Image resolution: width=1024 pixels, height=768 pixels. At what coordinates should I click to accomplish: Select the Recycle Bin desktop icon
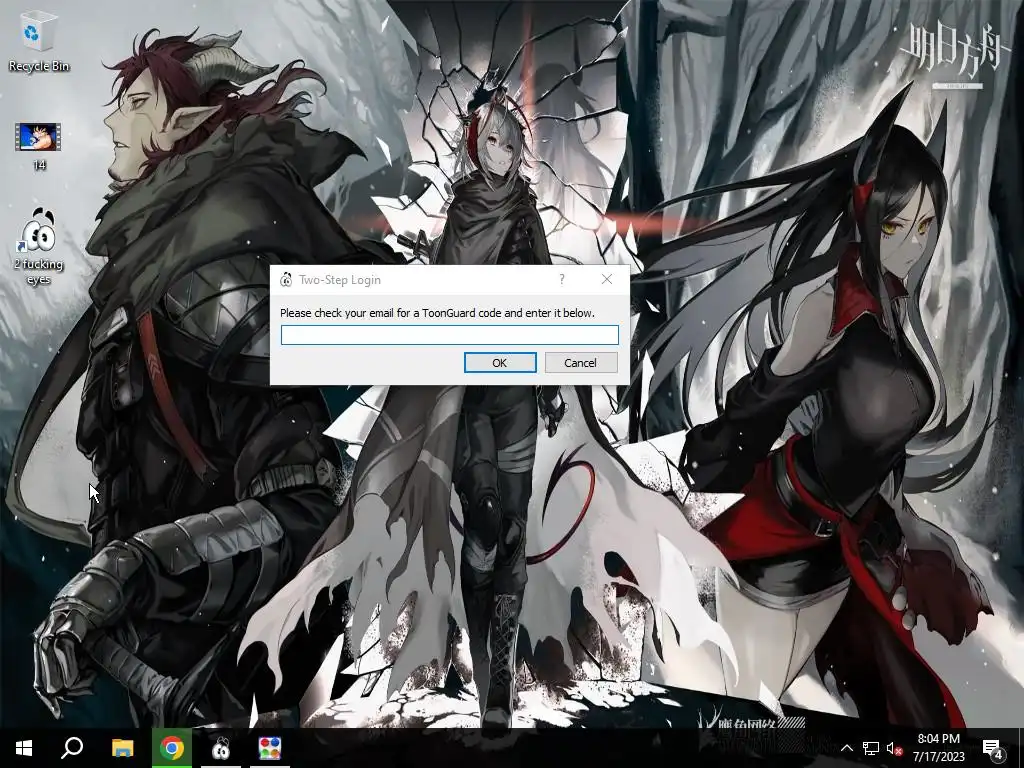[x=39, y=43]
